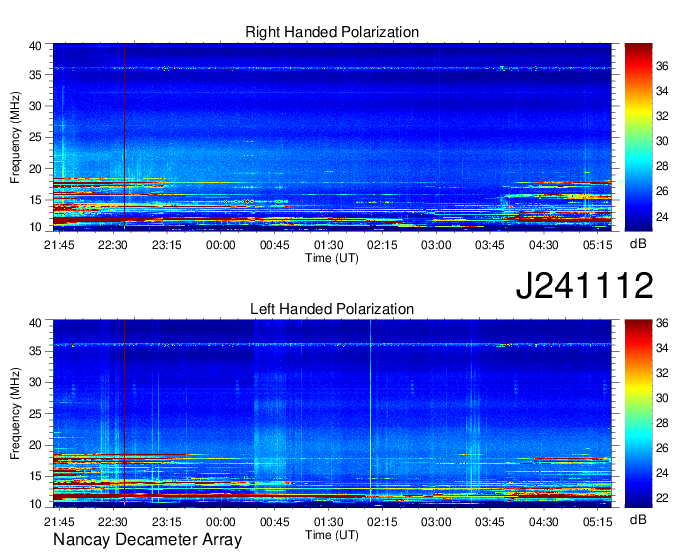Click the Left Handed panel's dB color bar
This screenshot has width=680, height=552.
pos(638,414)
